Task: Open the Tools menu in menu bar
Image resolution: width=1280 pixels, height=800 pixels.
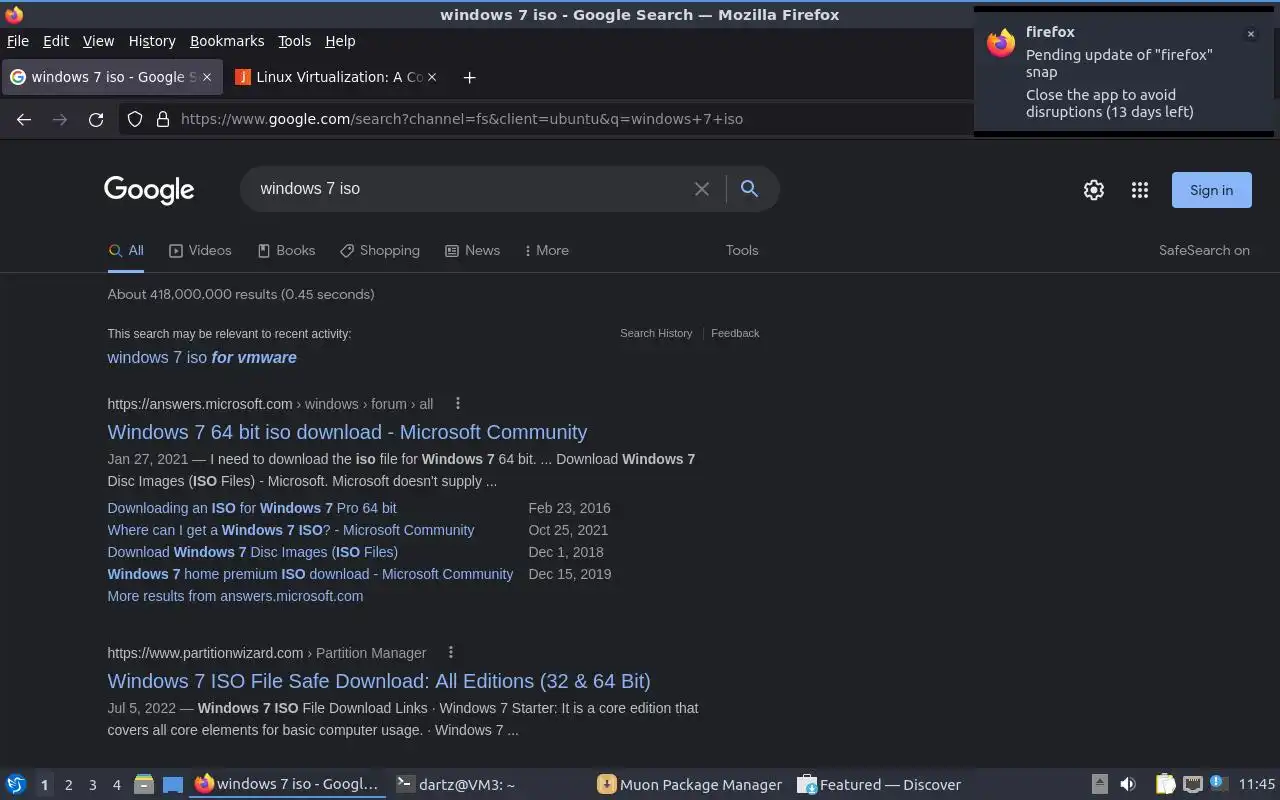Action: [x=294, y=41]
